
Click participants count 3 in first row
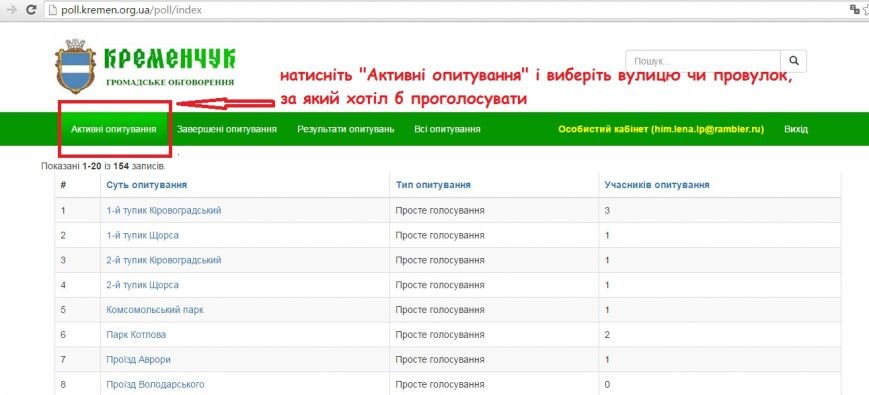click(607, 211)
